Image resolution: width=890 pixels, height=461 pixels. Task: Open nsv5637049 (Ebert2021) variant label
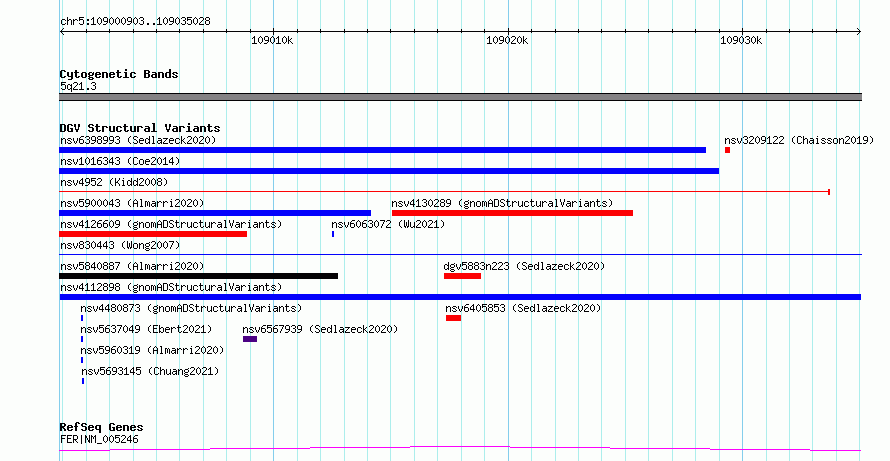[146, 329]
